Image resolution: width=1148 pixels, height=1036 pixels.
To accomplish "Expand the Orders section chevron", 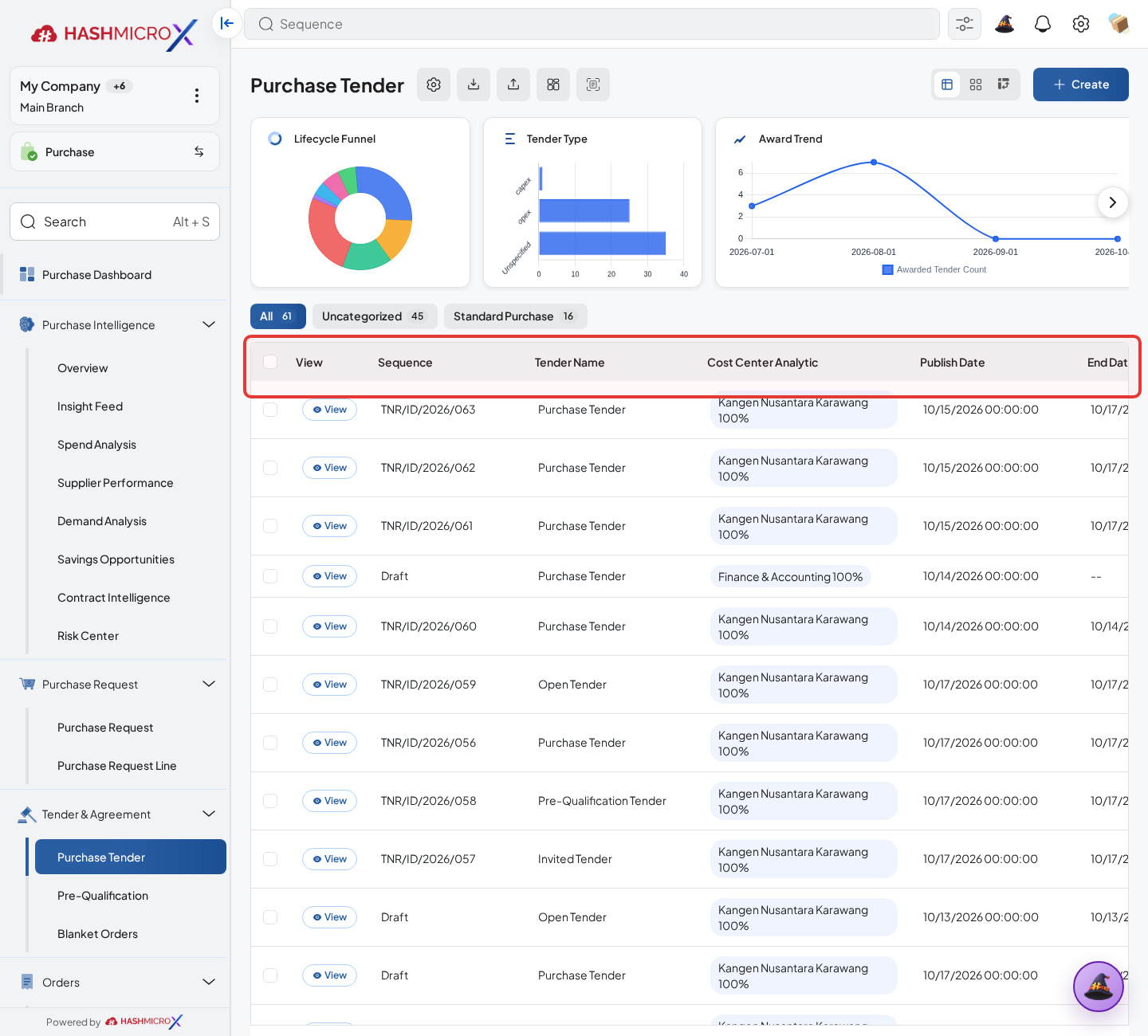I will [209, 982].
